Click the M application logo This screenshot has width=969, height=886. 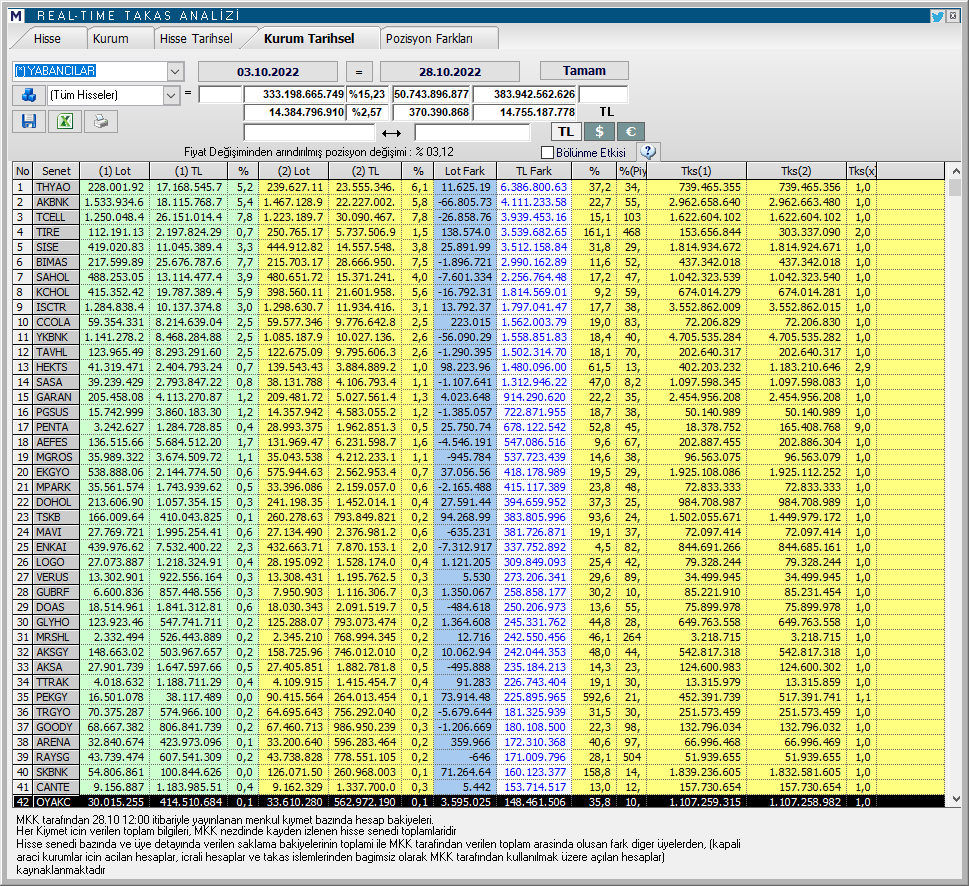17,16
